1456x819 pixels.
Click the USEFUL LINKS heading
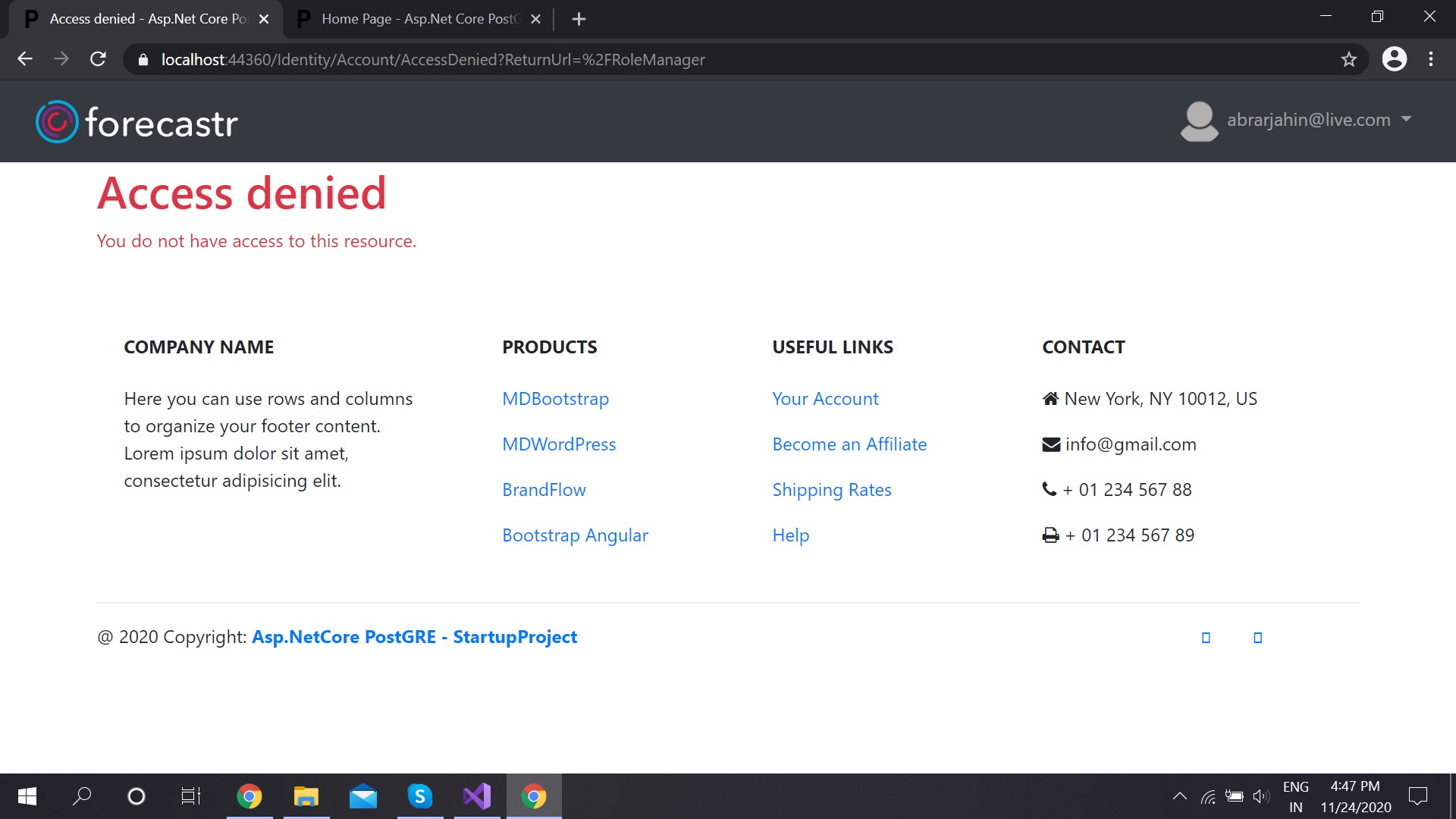point(833,347)
